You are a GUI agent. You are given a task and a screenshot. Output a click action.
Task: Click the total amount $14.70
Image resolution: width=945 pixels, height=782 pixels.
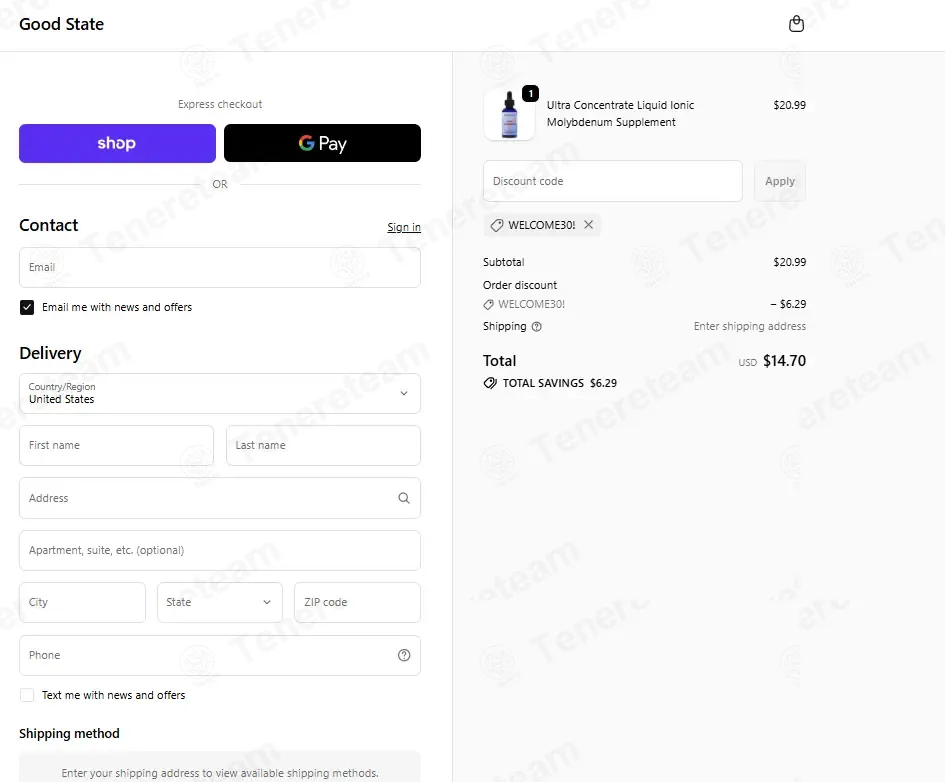tap(784, 361)
